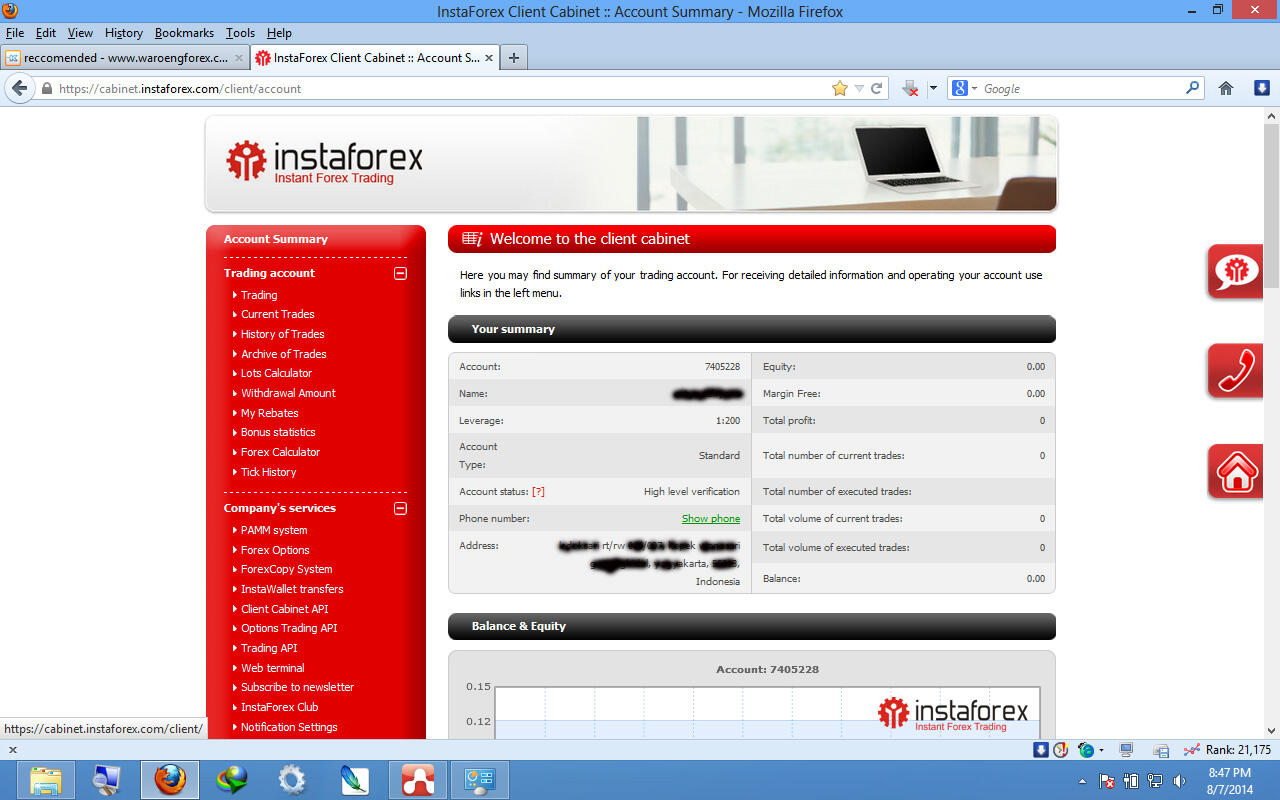Image resolution: width=1280 pixels, height=800 pixels.
Task: Click the Firefox taskbar icon
Action: pos(169,780)
